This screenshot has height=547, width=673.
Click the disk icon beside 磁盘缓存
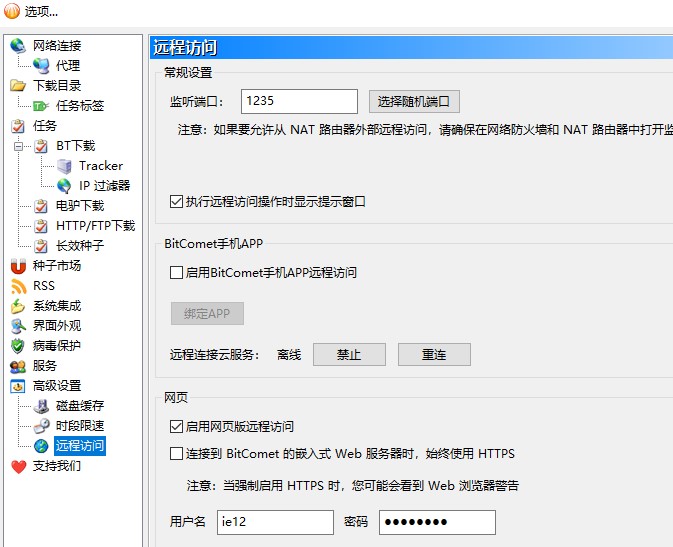click(41, 406)
